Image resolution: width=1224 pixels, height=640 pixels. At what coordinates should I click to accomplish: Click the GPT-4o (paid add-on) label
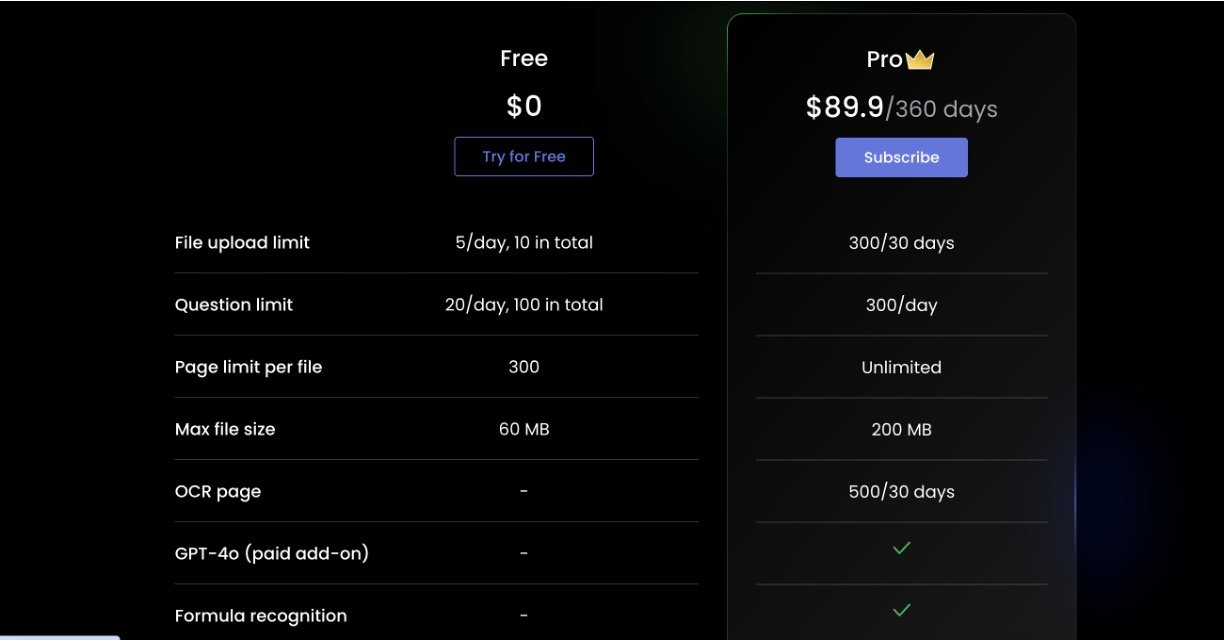(271, 553)
